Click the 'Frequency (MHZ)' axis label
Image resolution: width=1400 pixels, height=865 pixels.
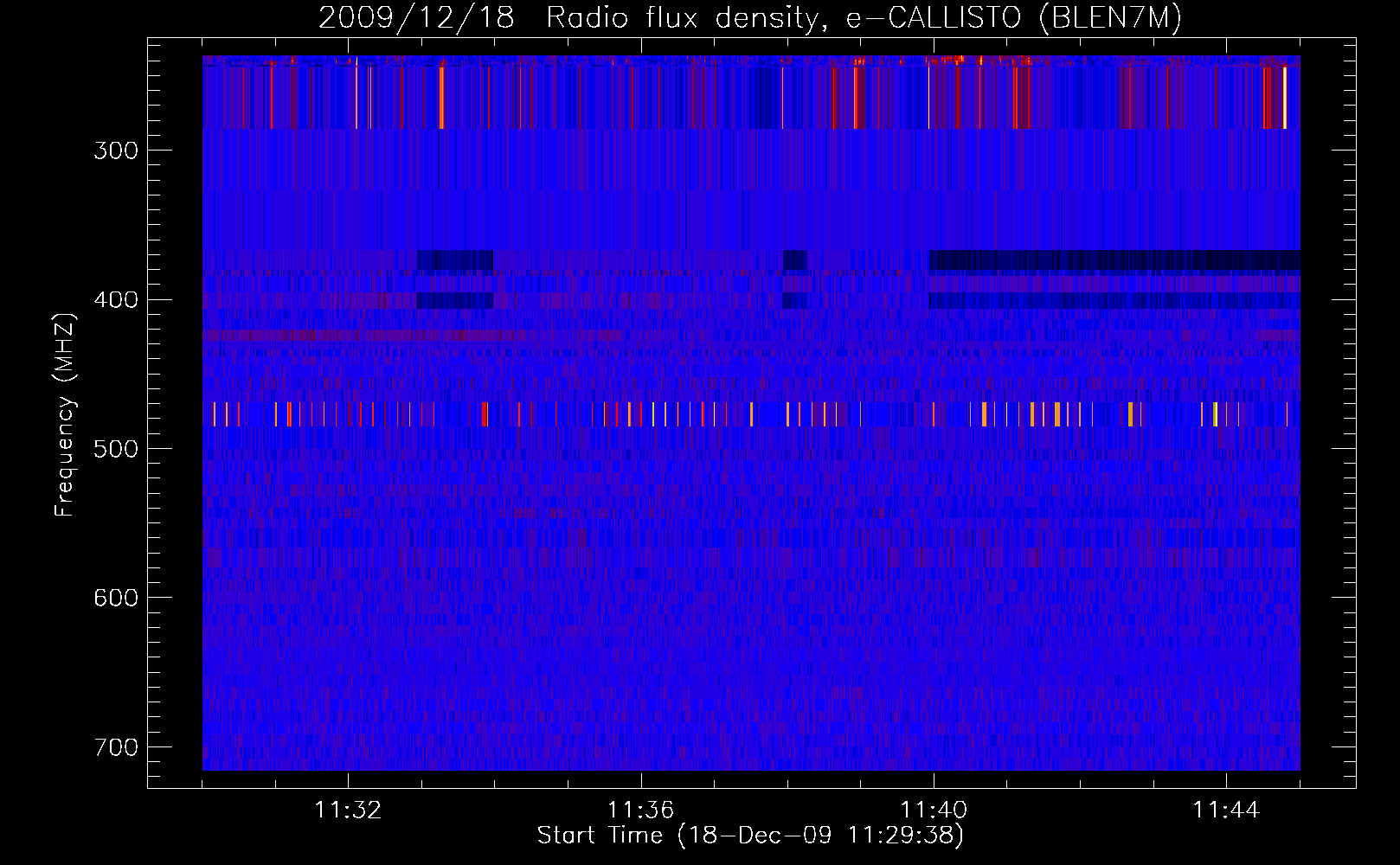pos(66,414)
